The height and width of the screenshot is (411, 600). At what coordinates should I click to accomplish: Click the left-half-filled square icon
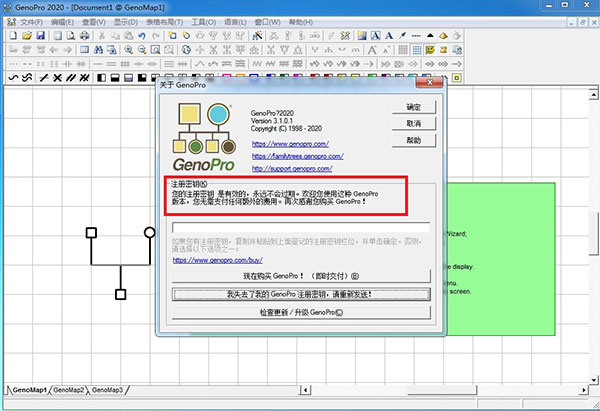tap(101, 78)
